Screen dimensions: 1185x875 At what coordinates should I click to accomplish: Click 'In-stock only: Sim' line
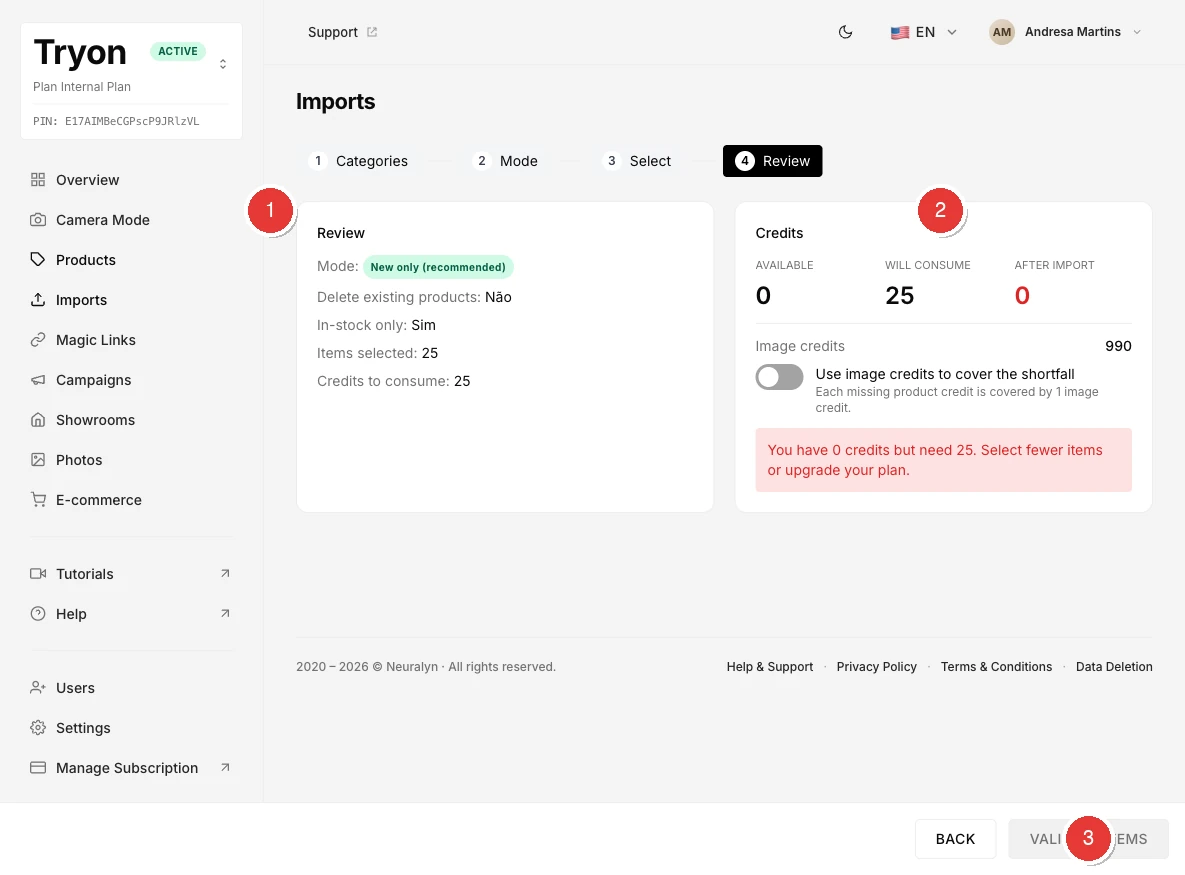tap(376, 325)
